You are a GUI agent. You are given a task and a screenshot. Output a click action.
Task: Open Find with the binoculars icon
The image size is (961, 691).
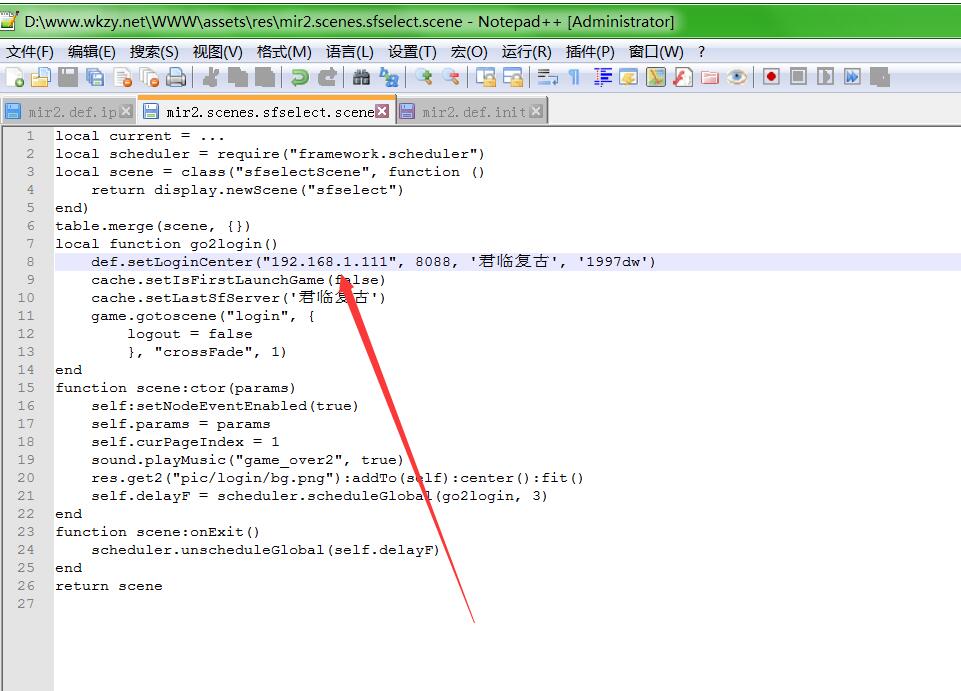pos(361,77)
